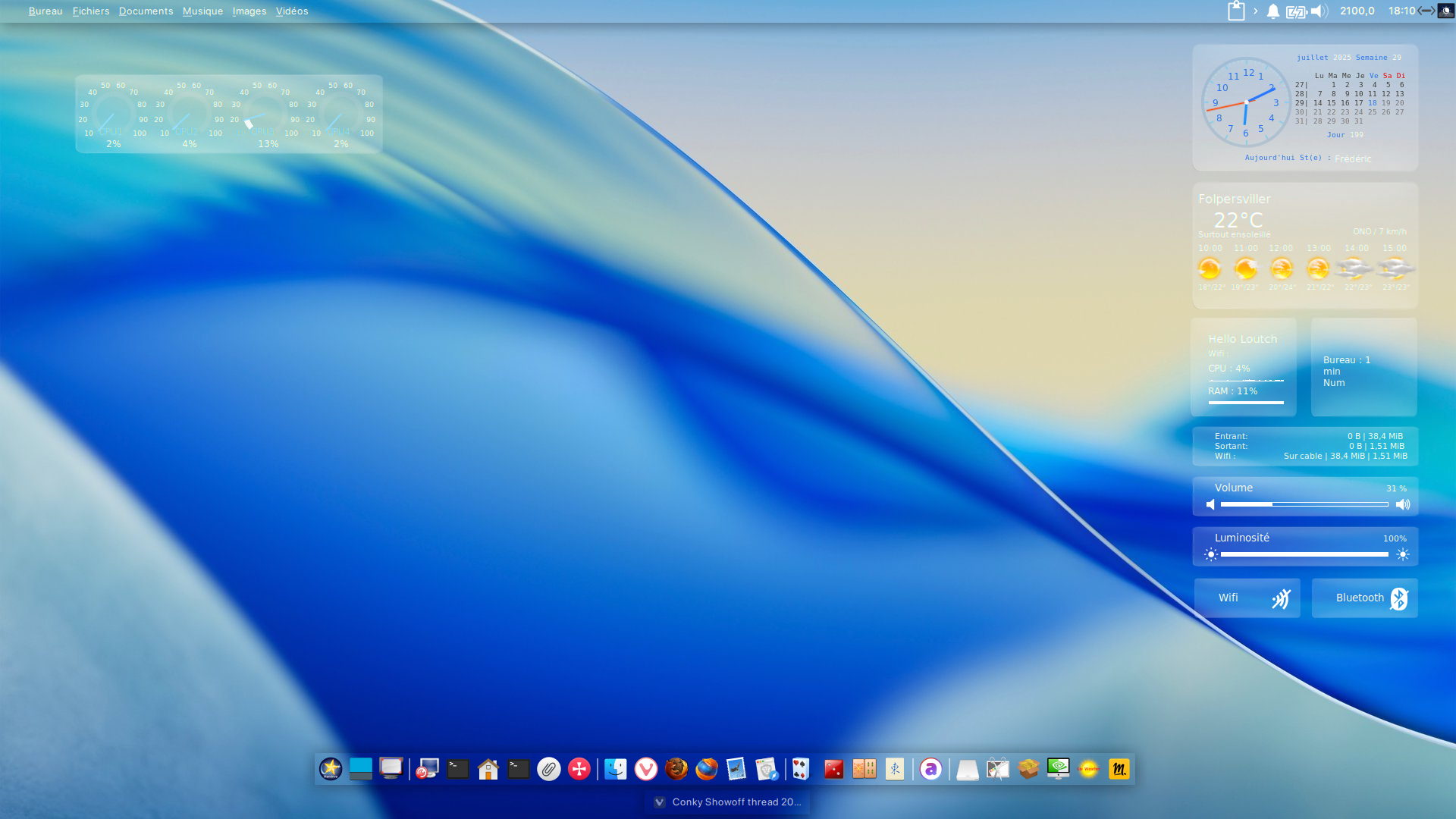1456x819 pixels.
Task: Open the speaker volume tray icon
Action: (1319, 11)
